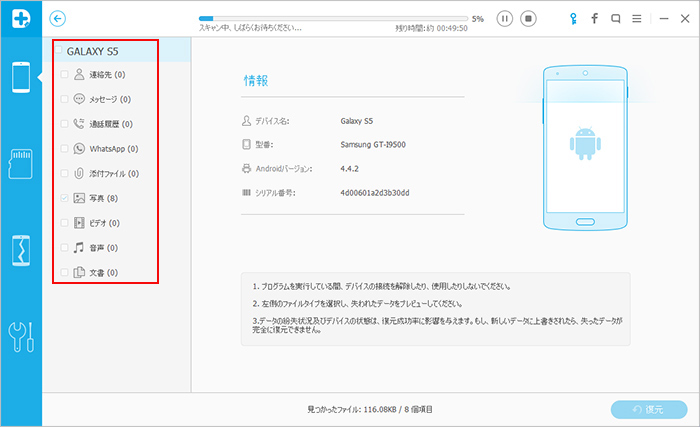Click the found files 116.08KB status text
Screen dimensions: 700x427
pos(370,409)
